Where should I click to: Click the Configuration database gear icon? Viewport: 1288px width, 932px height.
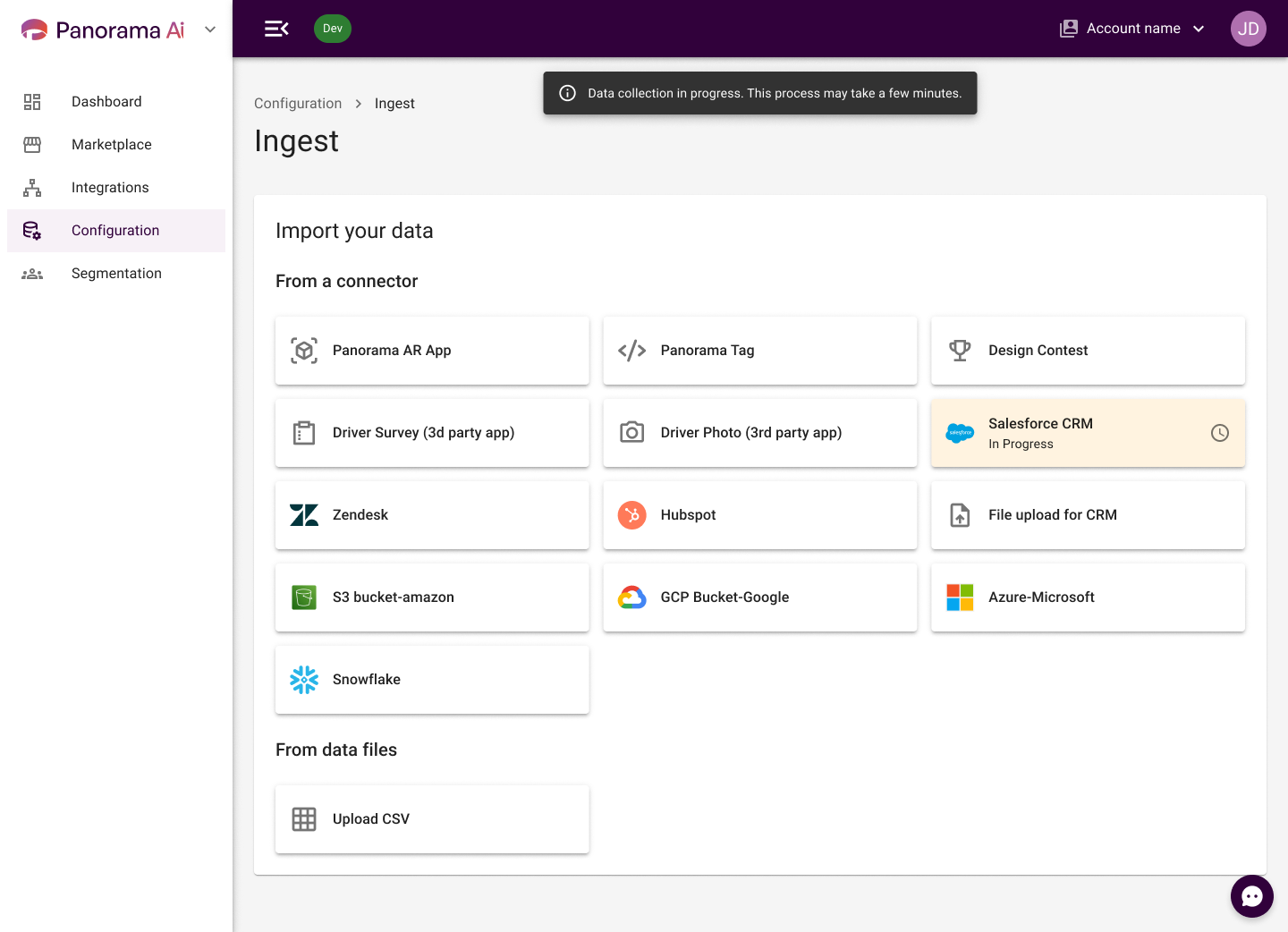[32, 231]
